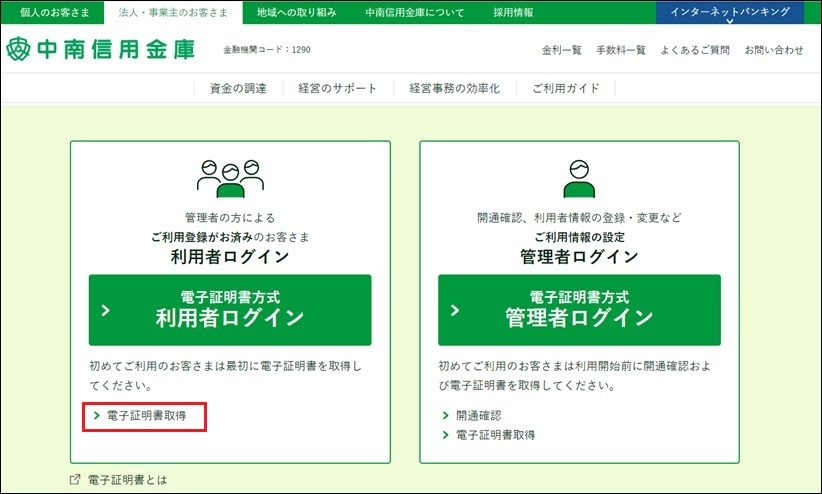This screenshot has width=822, height=494.
Task: Open the 開通確認 link
Action: (x=478, y=415)
